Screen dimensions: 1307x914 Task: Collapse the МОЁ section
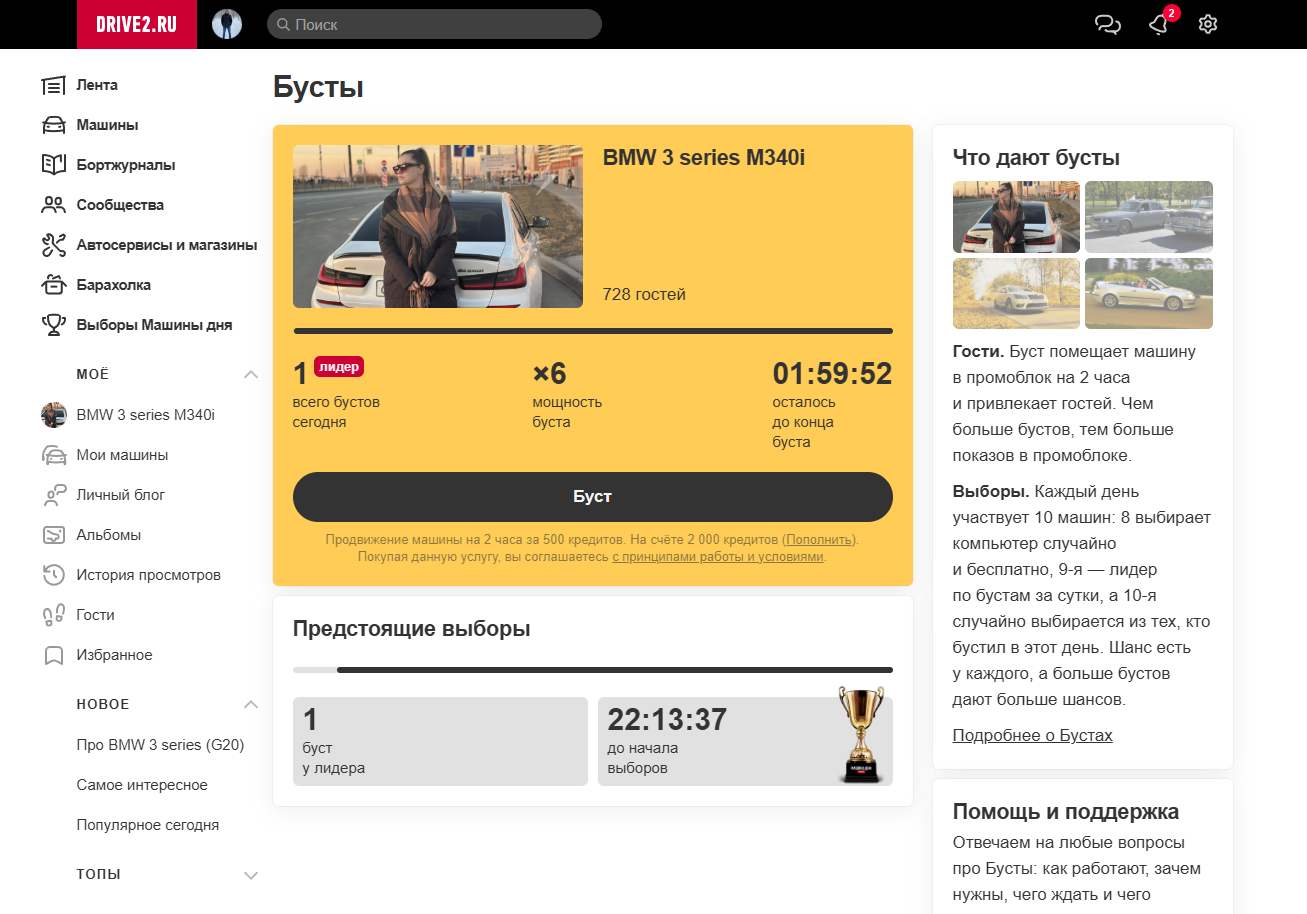[x=251, y=375]
